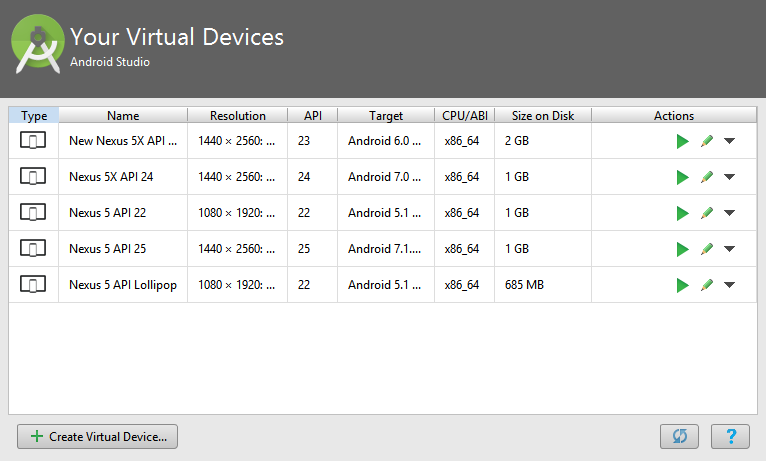Click resolution cell of New Nexus 5X API
The image size is (766, 461).
(x=237, y=141)
